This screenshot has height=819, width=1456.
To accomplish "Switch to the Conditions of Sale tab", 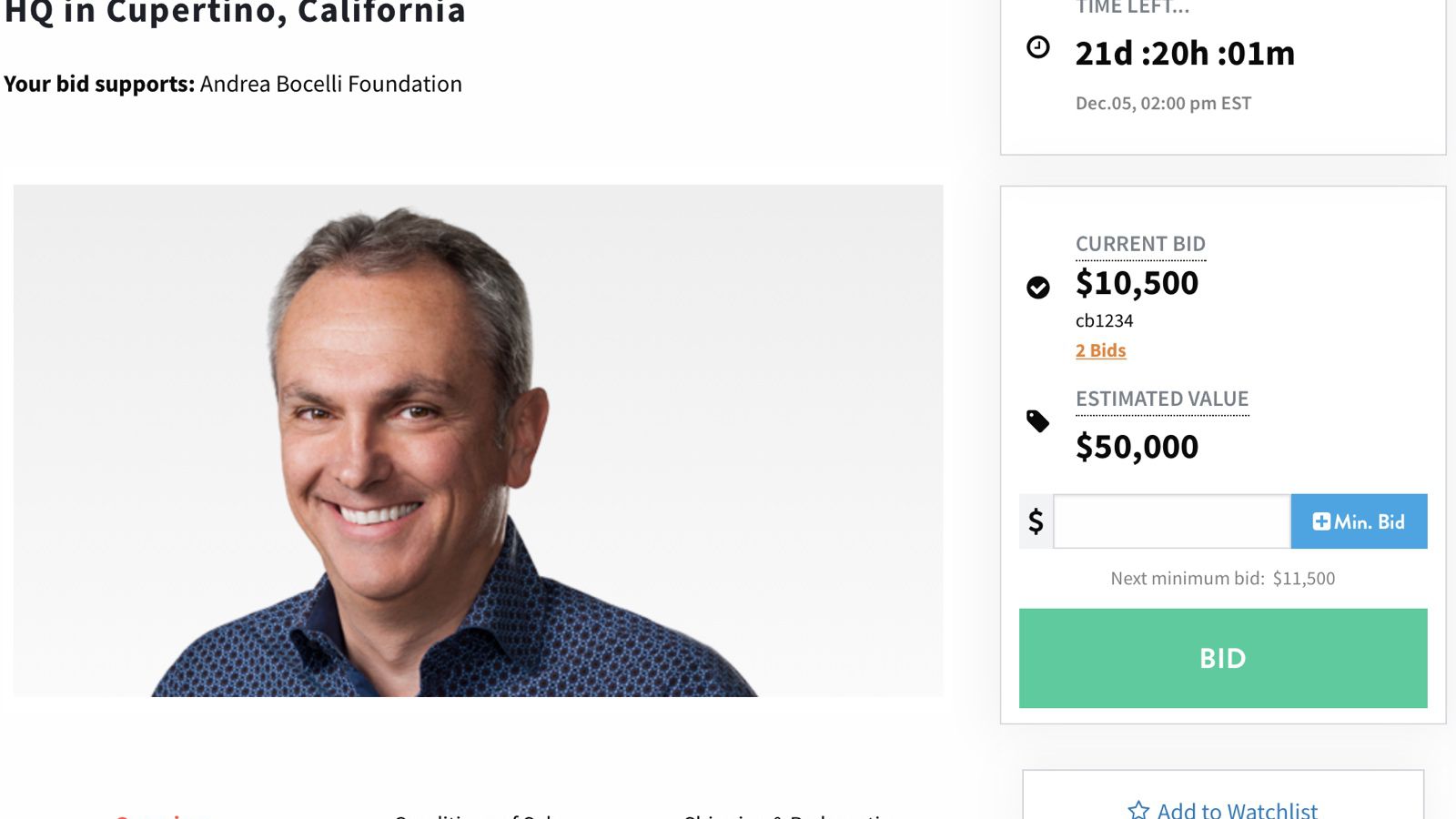I will click(473, 814).
